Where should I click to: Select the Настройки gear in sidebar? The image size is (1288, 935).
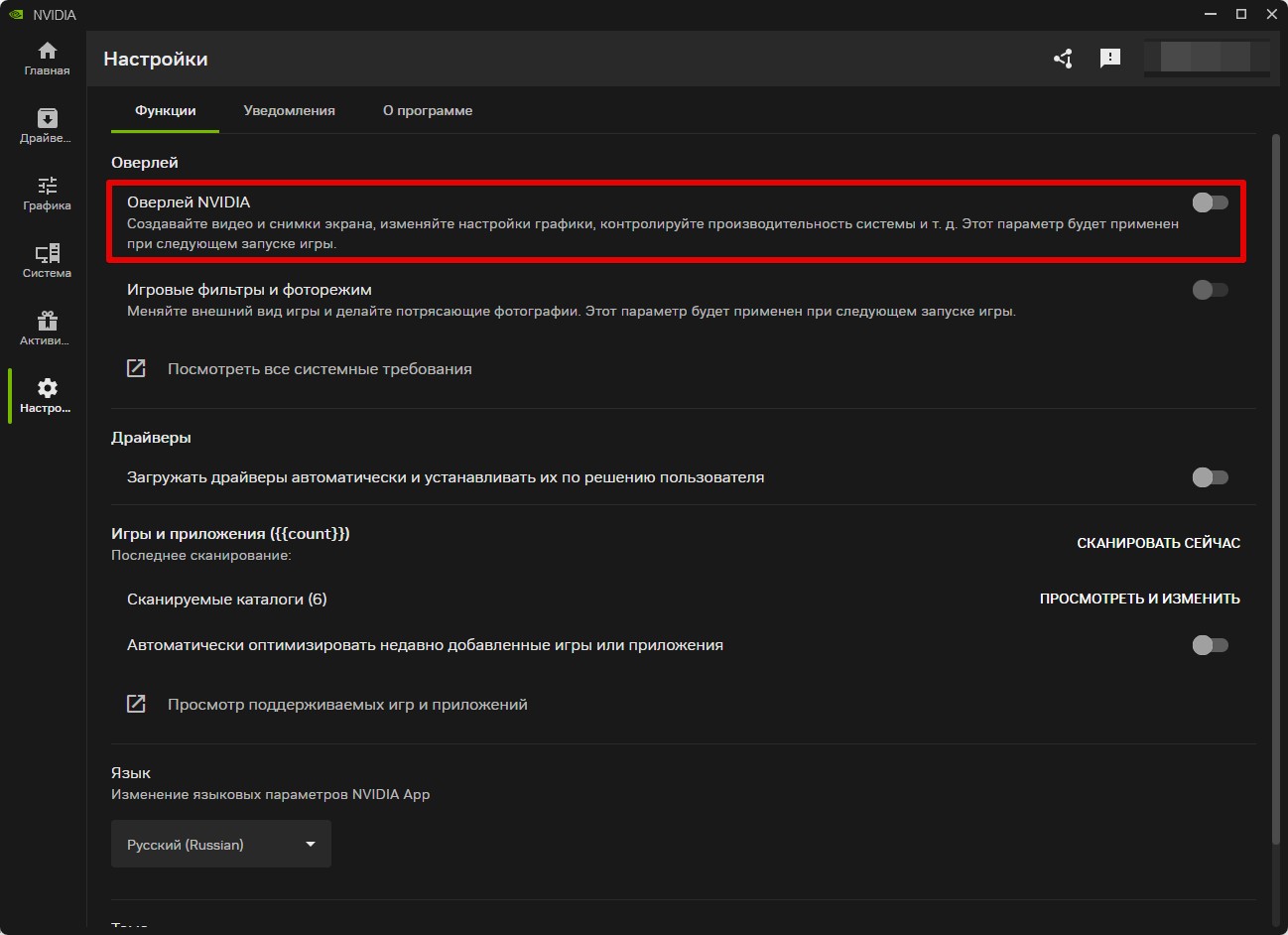coord(47,396)
